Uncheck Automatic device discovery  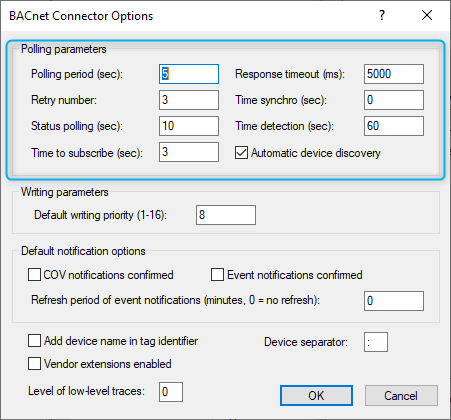tap(241, 153)
